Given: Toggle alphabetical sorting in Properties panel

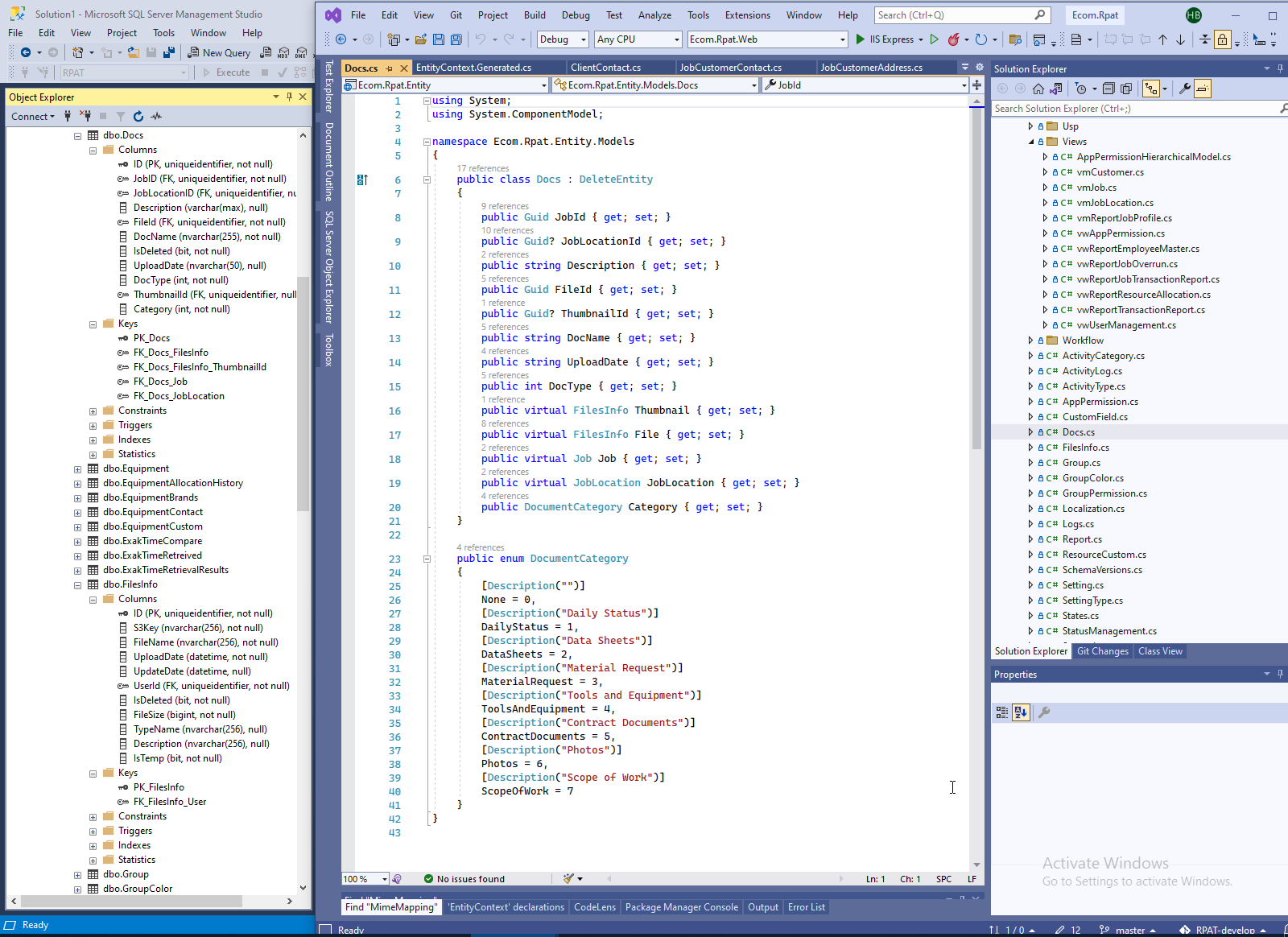Looking at the screenshot, I should point(1021,712).
